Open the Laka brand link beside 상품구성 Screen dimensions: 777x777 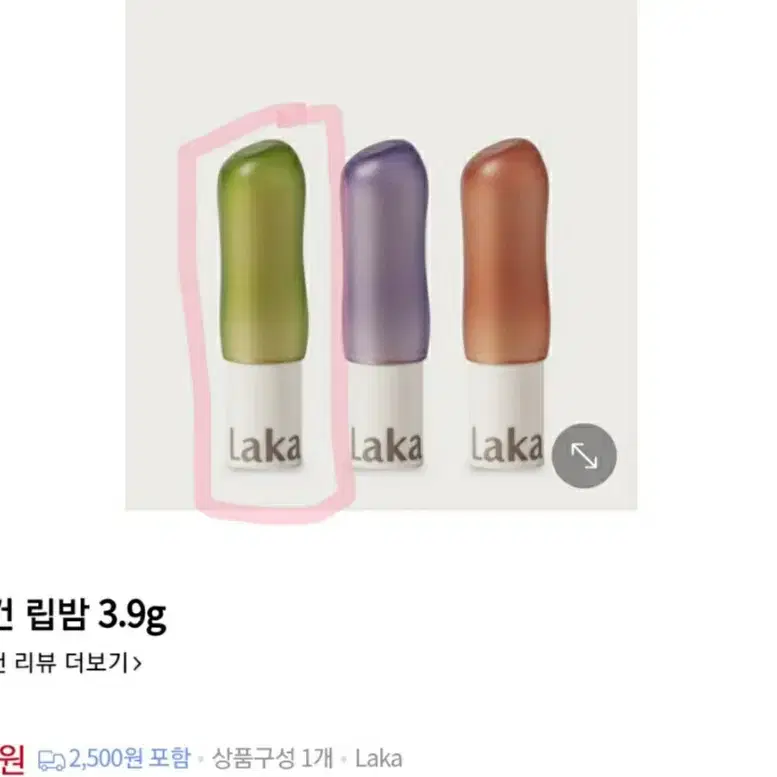379,759
